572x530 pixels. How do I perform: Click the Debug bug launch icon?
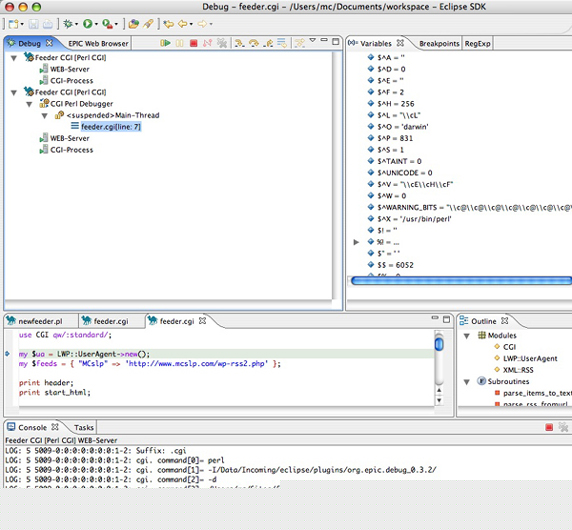click(68, 24)
